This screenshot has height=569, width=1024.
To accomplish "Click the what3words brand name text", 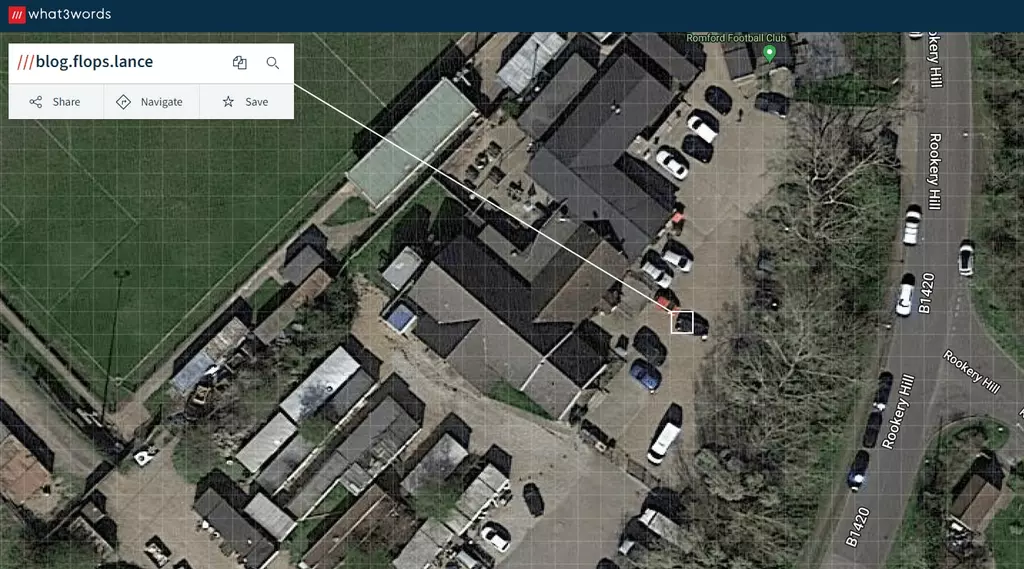I will click(69, 14).
